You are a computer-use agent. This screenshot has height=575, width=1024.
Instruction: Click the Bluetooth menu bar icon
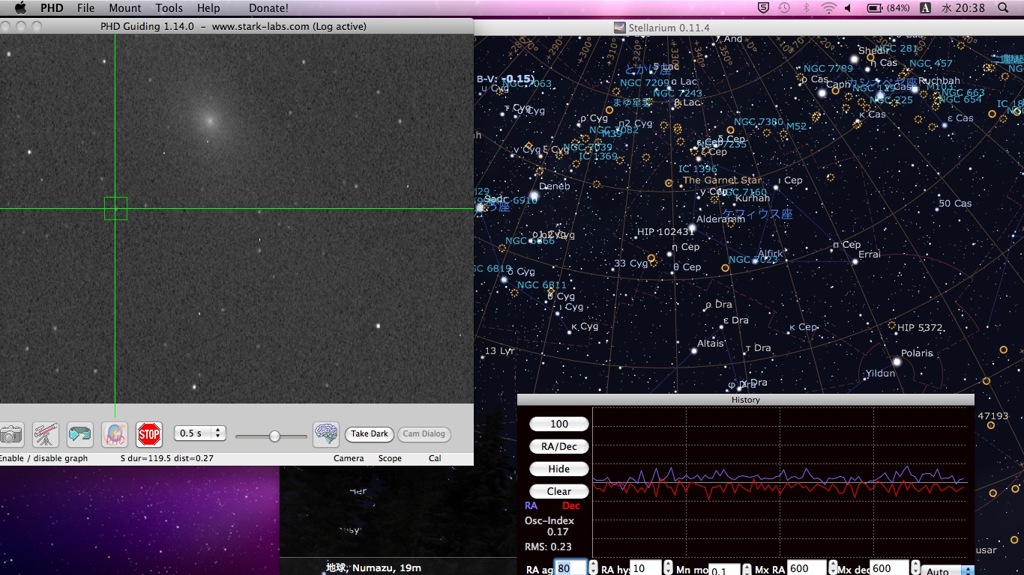806,8
